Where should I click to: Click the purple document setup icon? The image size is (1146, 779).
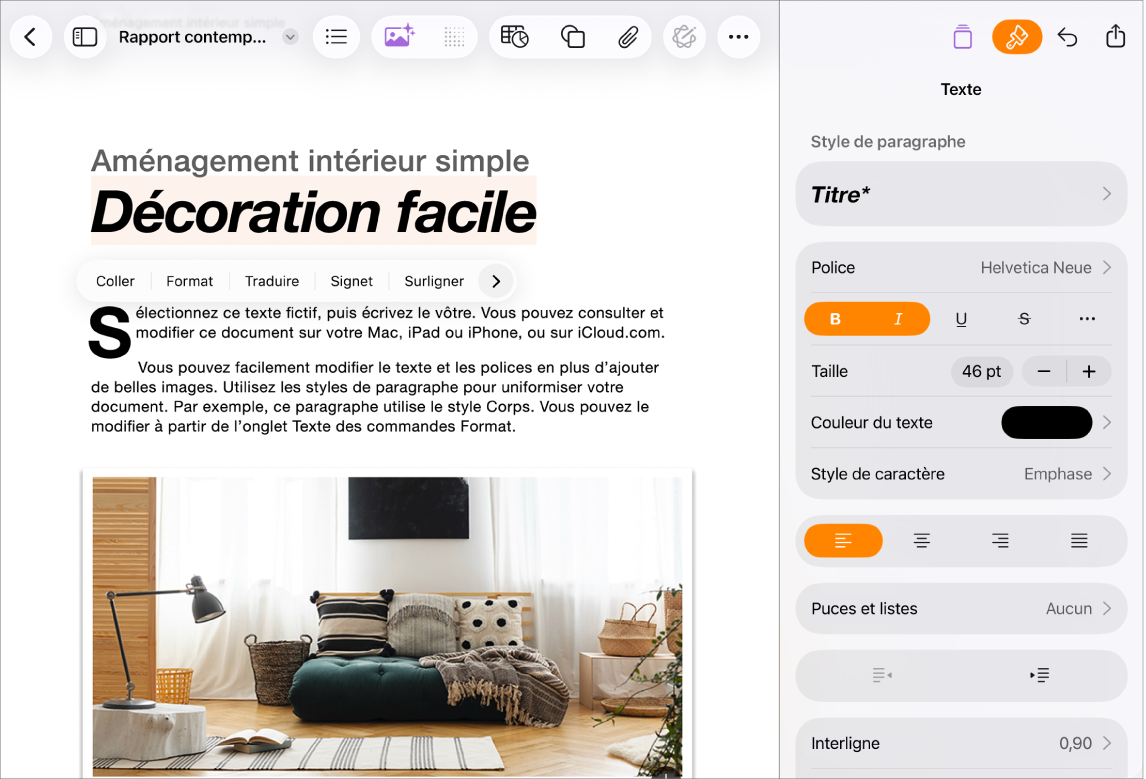tap(963, 37)
